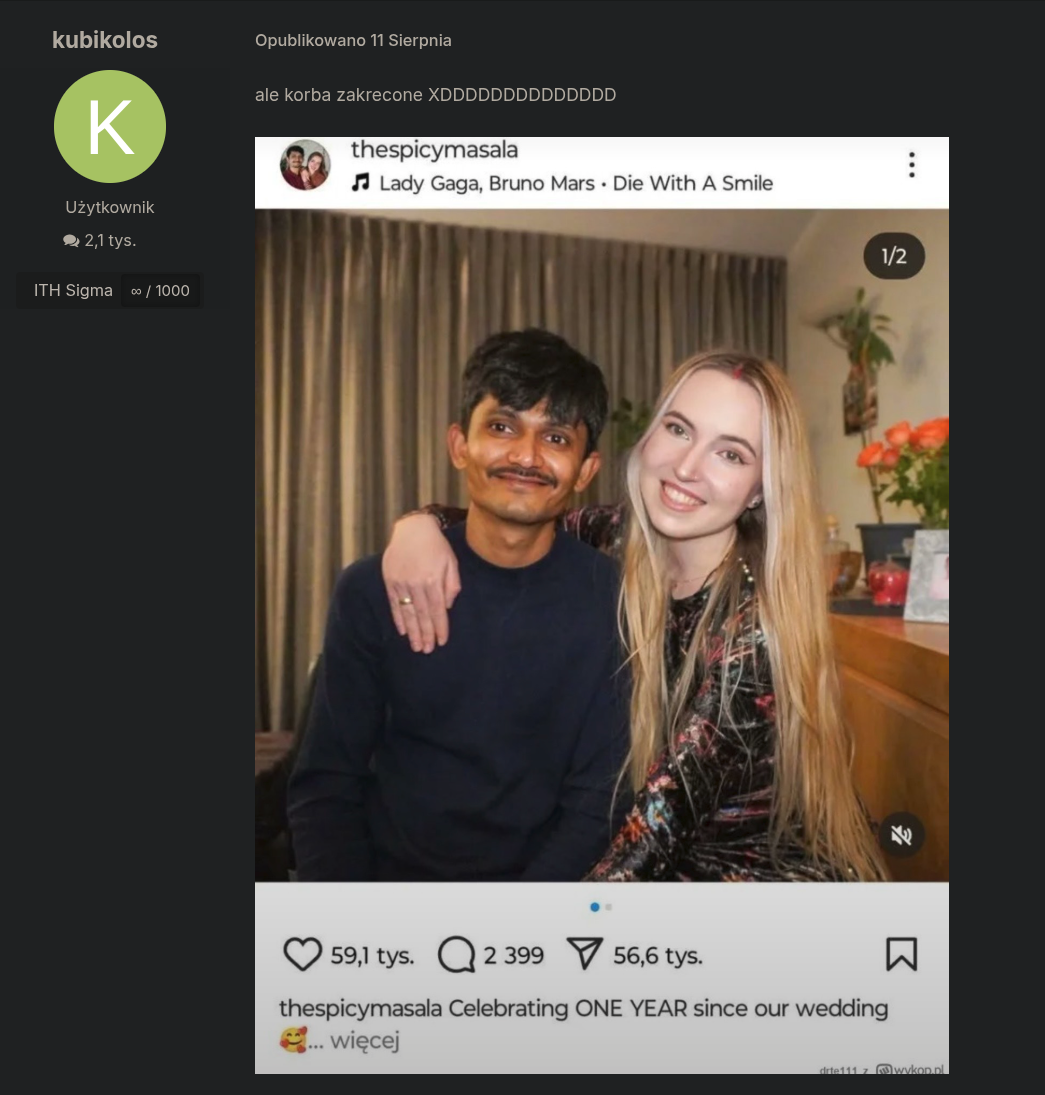1045x1095 pixels.
Task: Open the three-dot options menu
Action: coord(912,165)
